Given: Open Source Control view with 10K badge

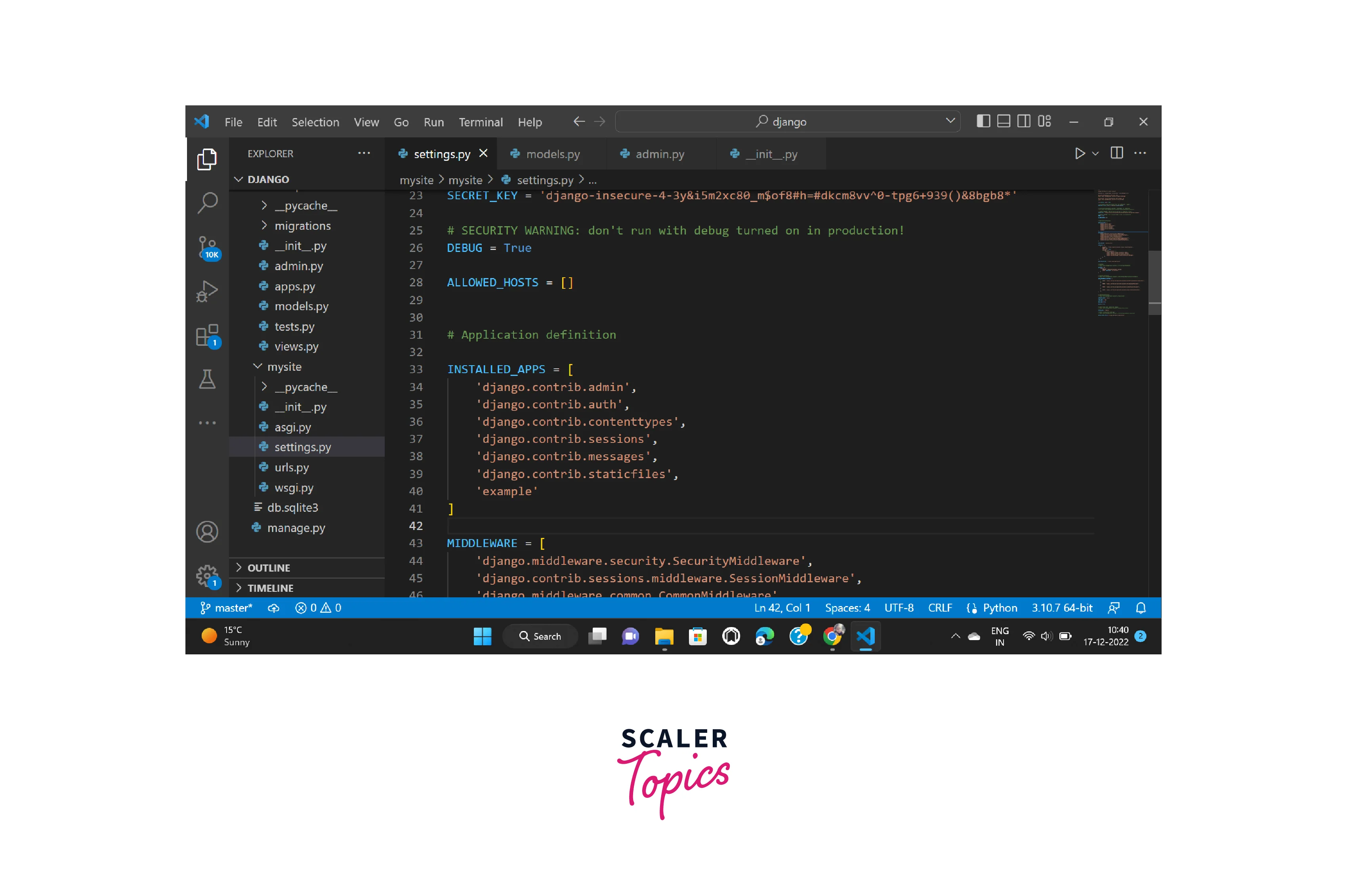Looking at the screenshot, I should (208, 248).
